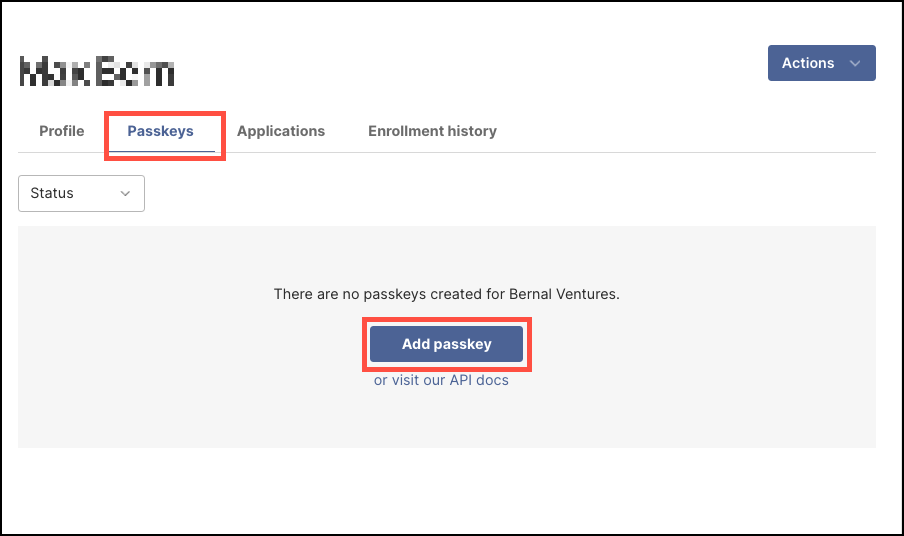Click the Add passkey button

(x=446, y=344)
